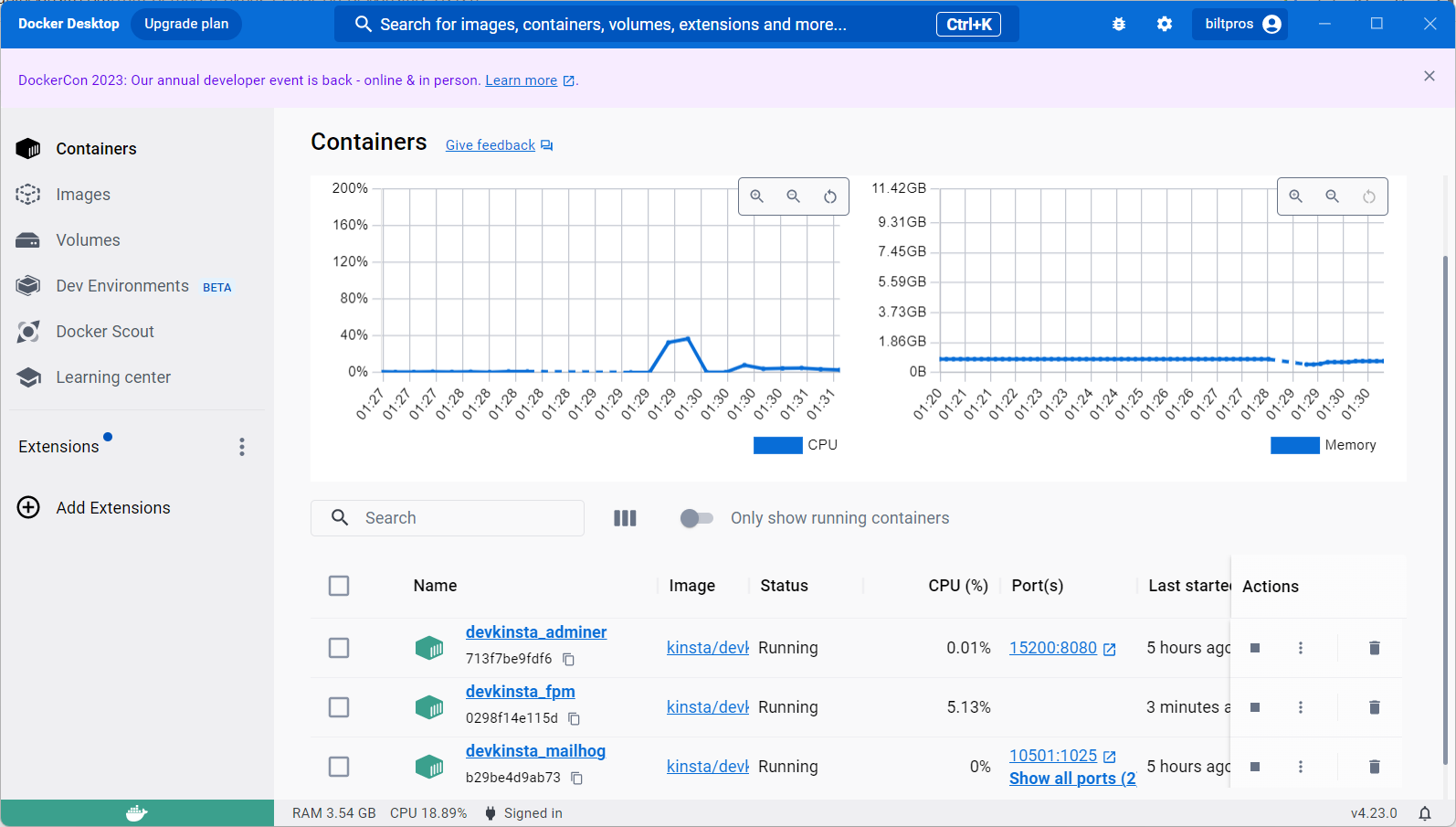This screenshot has width=1456, height=827.
Task: Copy container ID 0298f14e115d
Action: coord(574,718)
